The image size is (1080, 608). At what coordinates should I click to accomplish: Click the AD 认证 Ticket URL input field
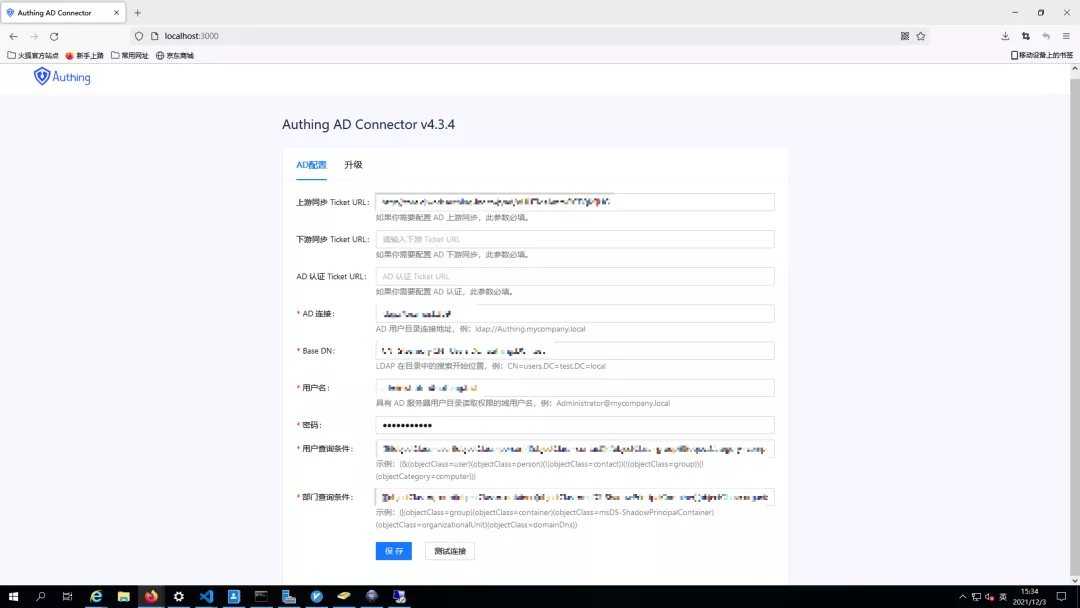[x=574, y=276]
